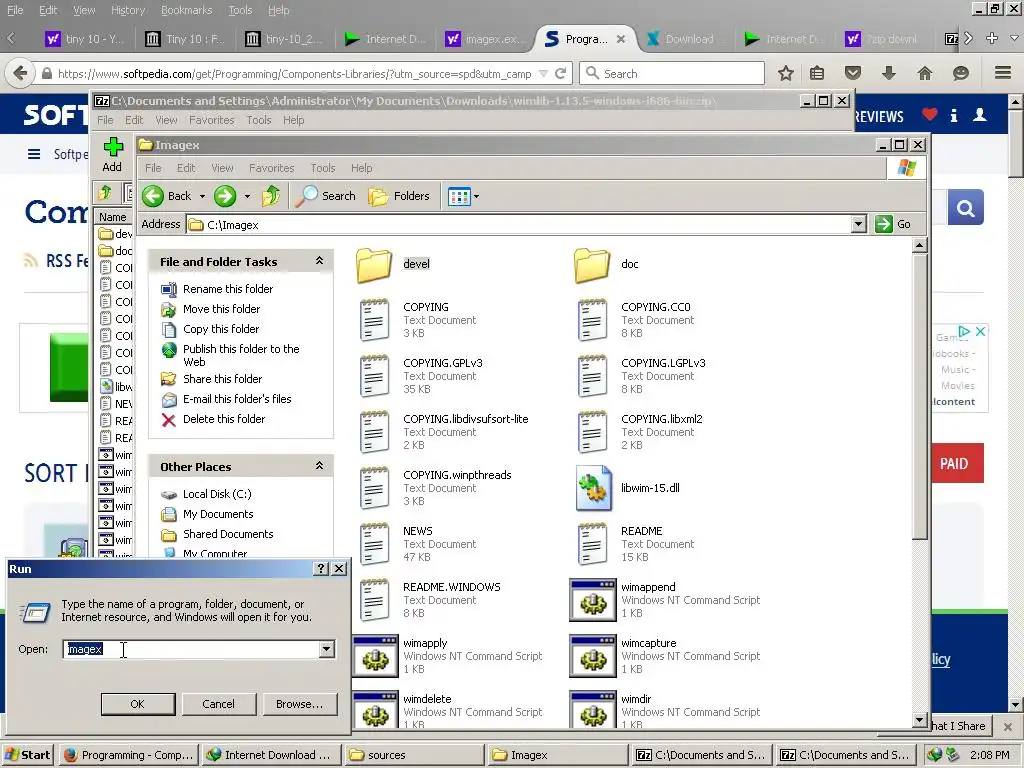This screenshot has width=1024, height=768.
Task: Click the green Forward arrow in Imagex window
Action: (x=225, y=196)
